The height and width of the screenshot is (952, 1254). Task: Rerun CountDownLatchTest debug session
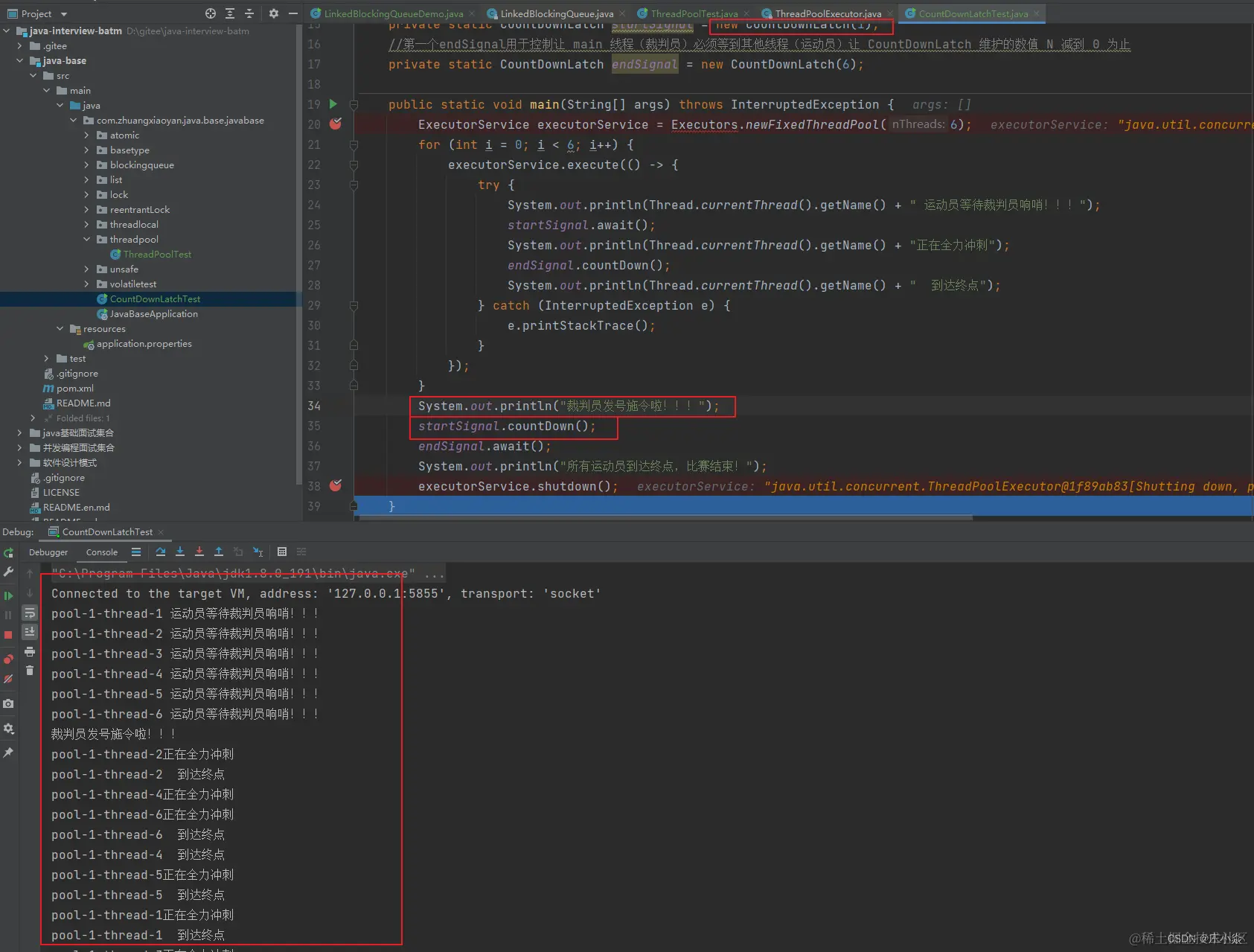pyautogui.click(x=8, y=552)
